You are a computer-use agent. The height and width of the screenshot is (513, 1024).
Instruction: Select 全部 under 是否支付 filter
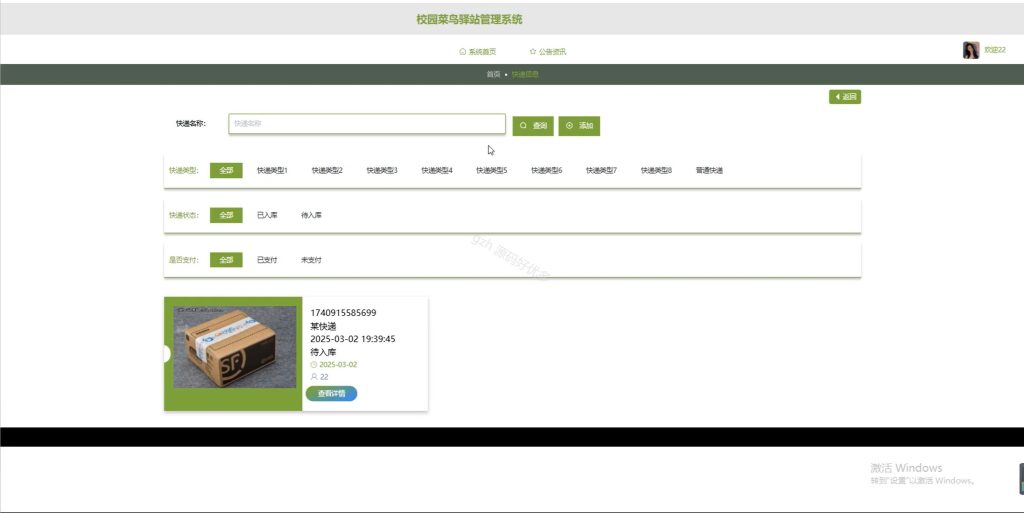(x=226, y=260)
